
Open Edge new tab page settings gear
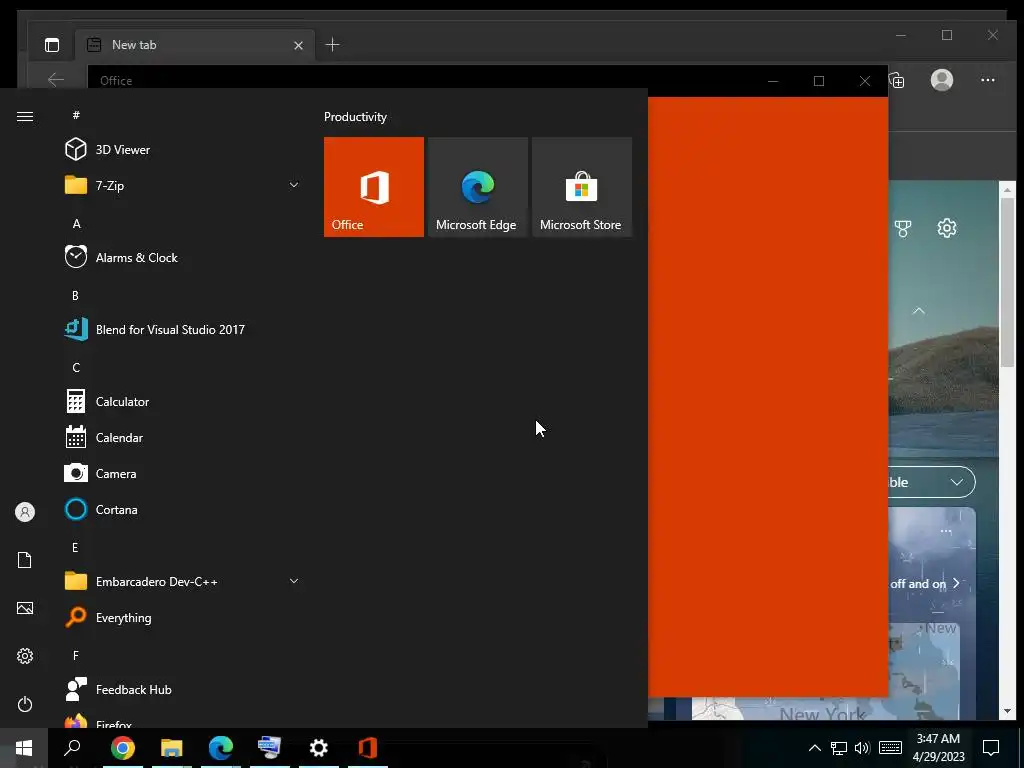(947, 228)
